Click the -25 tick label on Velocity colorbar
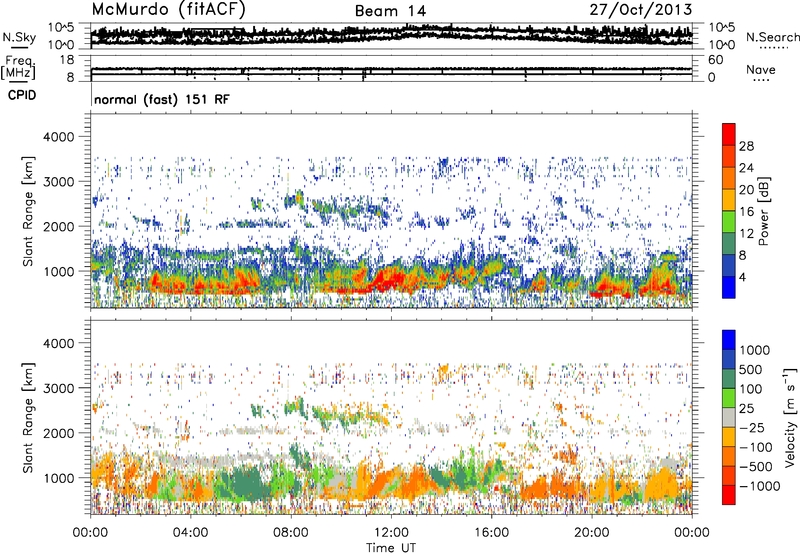 pyautogui.click(x=751, y=427)
